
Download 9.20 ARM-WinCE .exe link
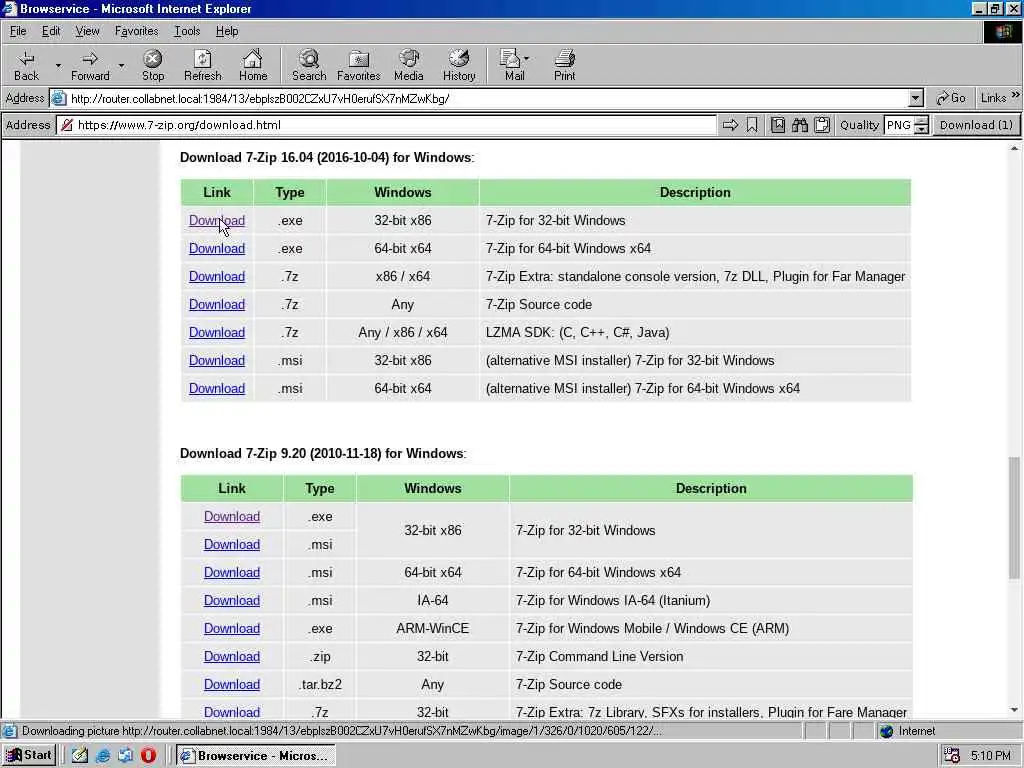232,629
